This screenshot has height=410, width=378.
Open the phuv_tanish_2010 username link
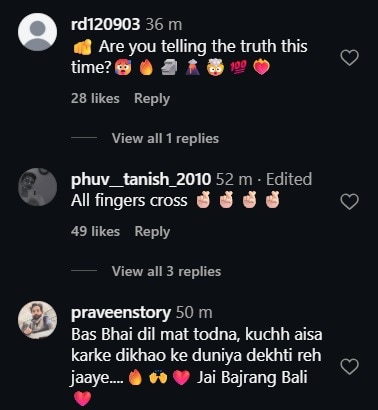(x=141, y=179)
